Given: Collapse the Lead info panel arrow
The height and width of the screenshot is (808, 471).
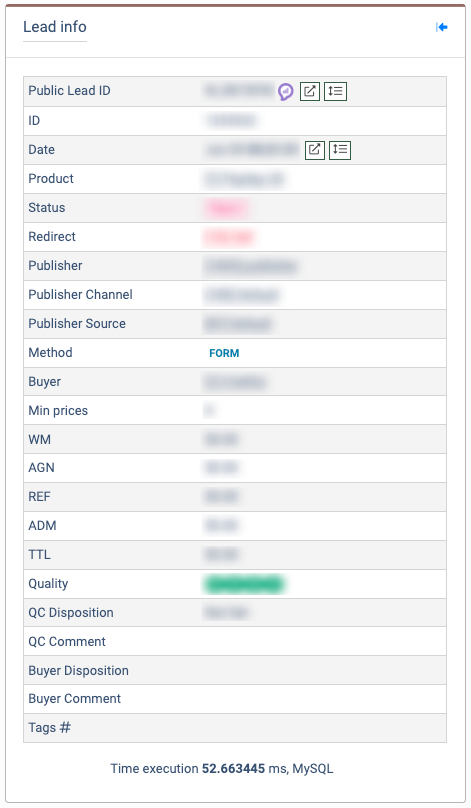Looking at the screenshot, I should click(x=442, y=27).
